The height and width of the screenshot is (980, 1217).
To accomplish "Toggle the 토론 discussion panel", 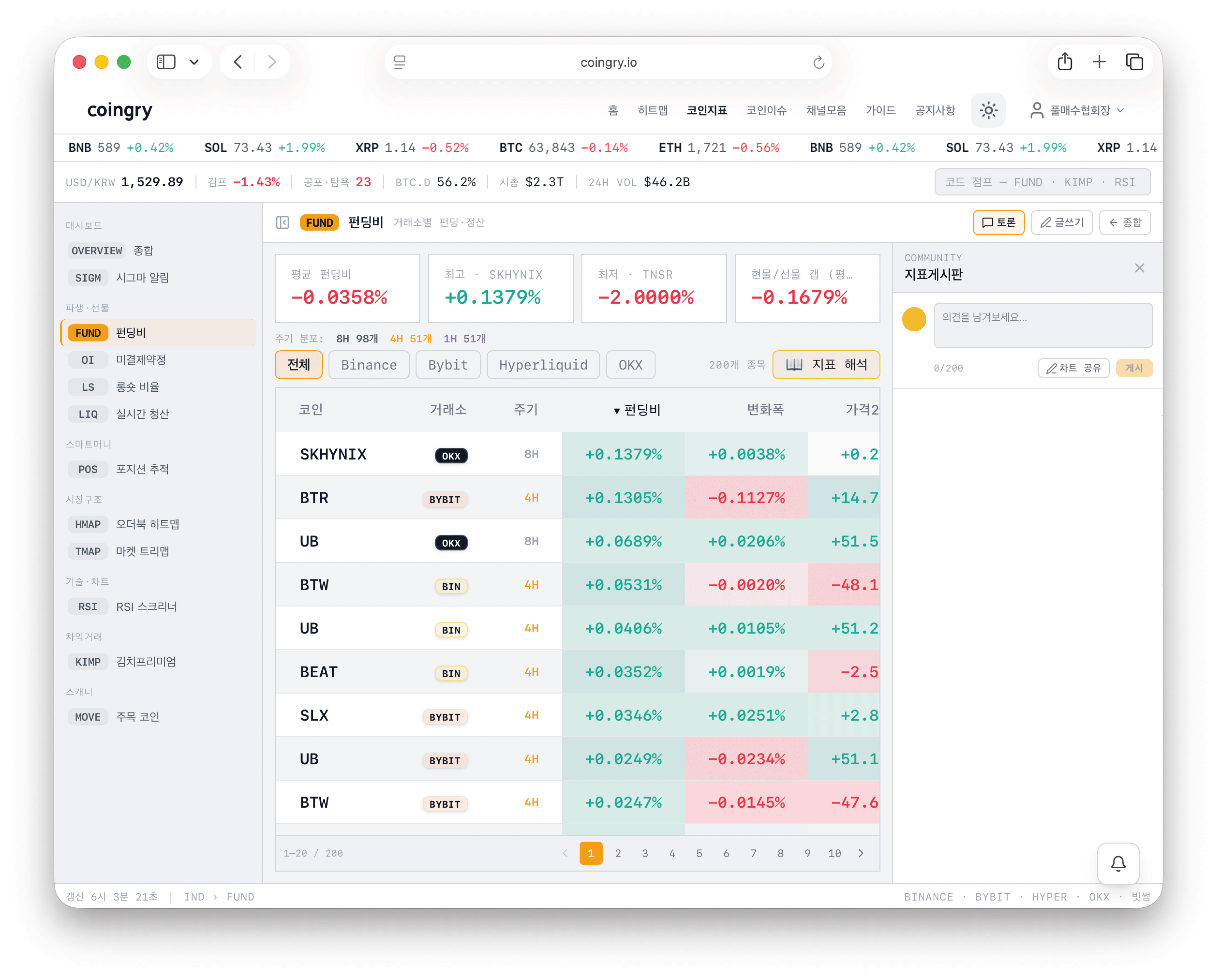I will tap(998, 222).
